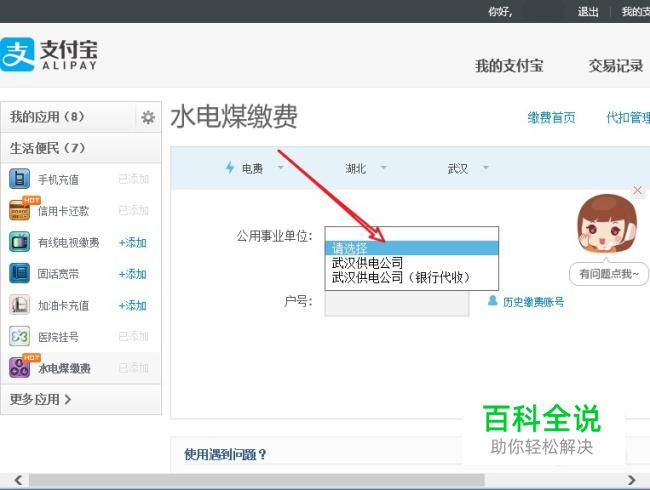The image size is (650, 490).
Task: Open 交易记录 nav tab
Action: coord(616,66)
